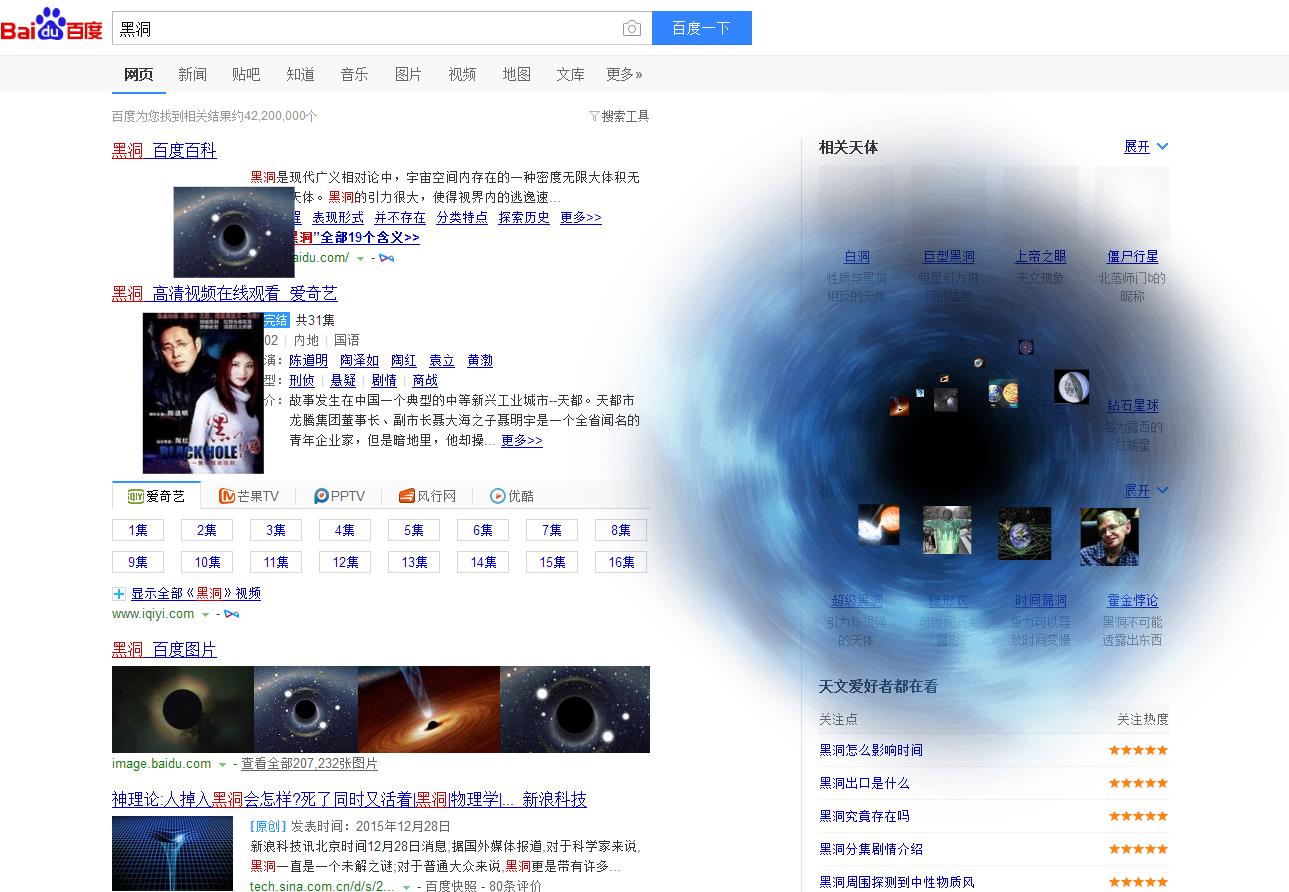Click the BLACK HOLE TV drama poster
The width and height of the screenshot is (1289, 892).
[x=203, y=393]
